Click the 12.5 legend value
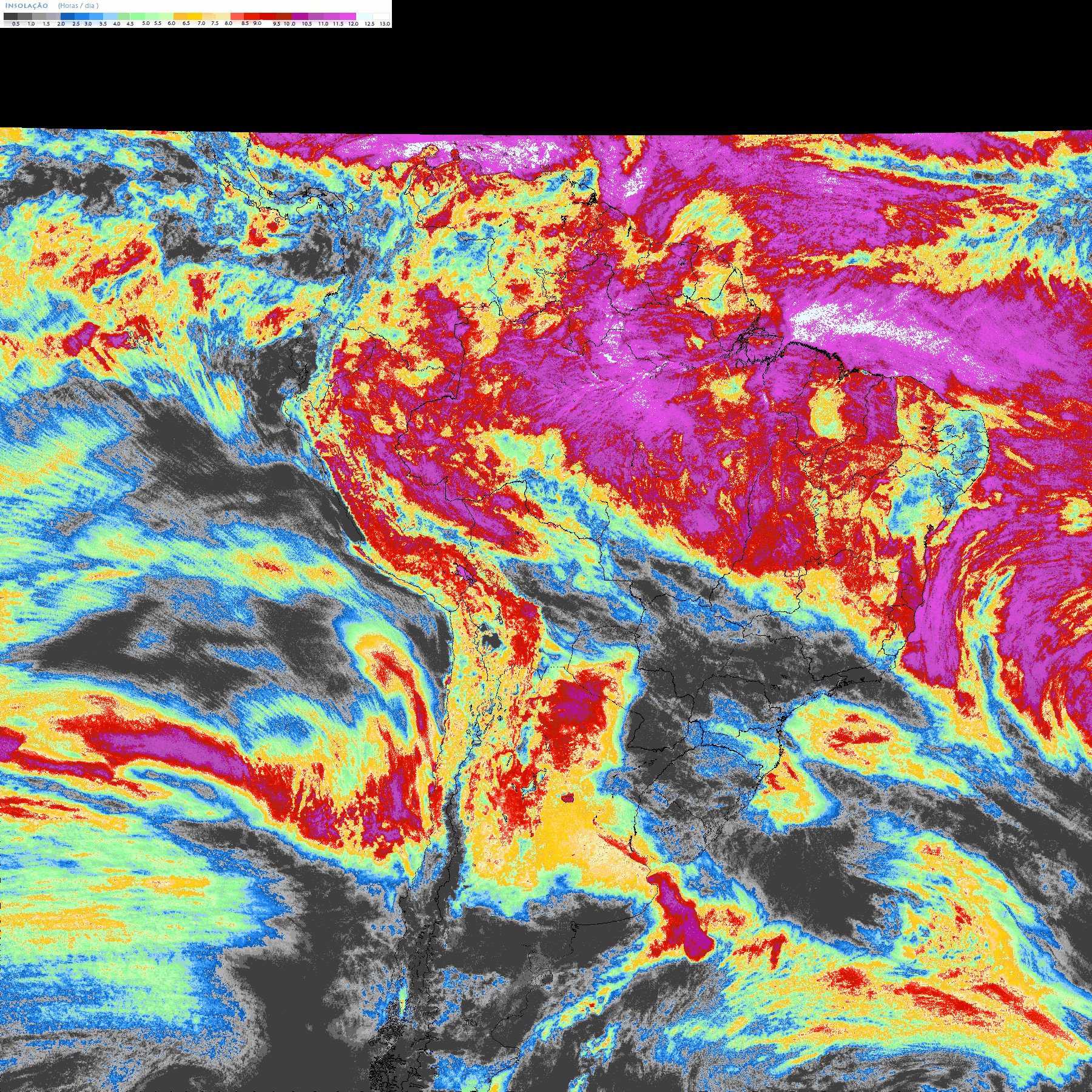This screenshot has width=1092, height=1092. [x=369, y=24]
